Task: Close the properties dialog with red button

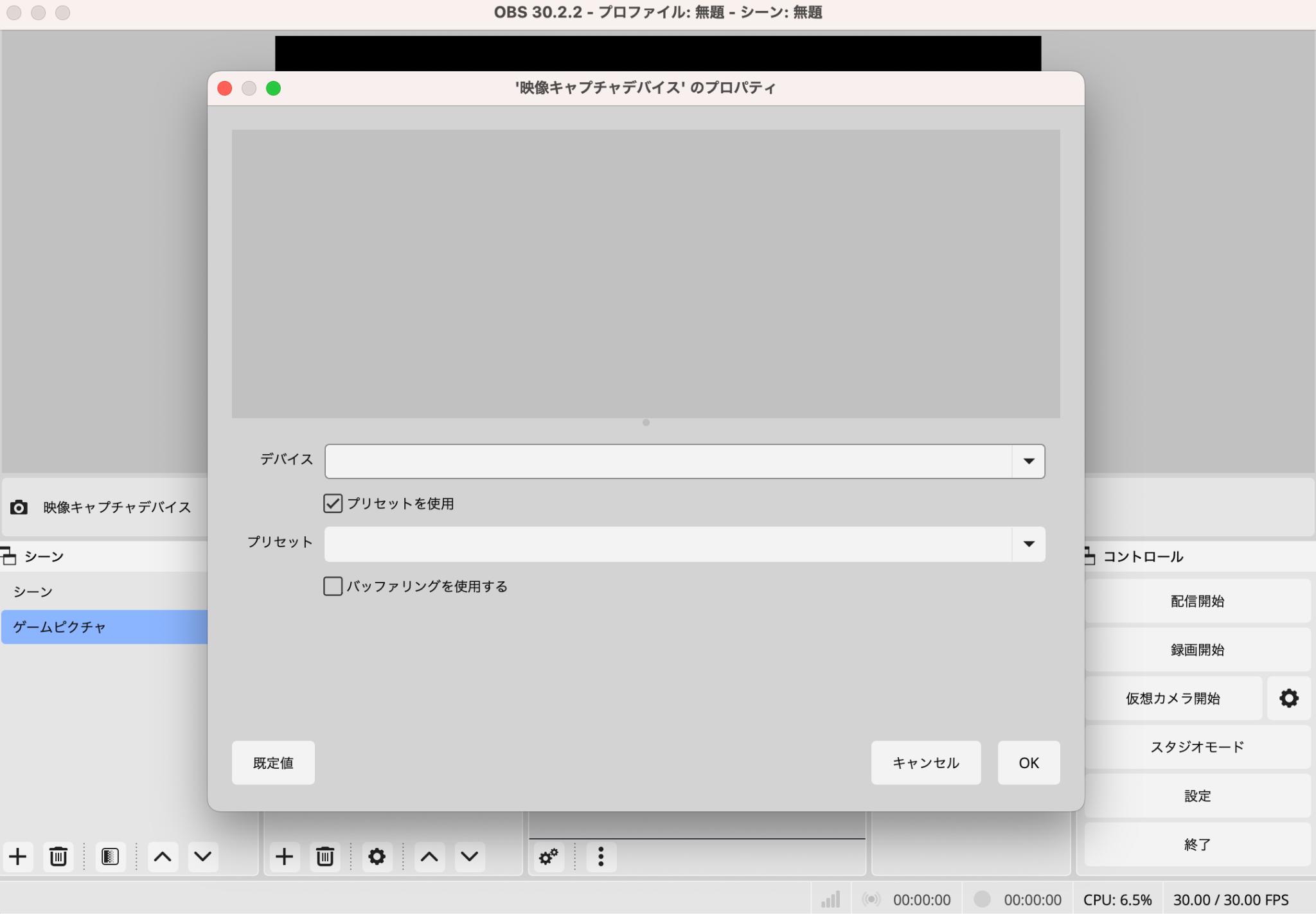Action: 224,88
